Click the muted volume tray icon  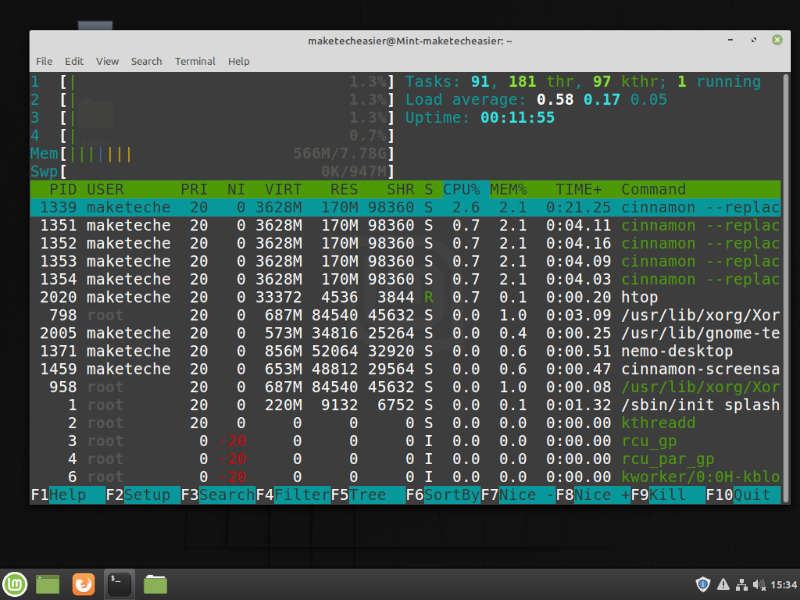tap(760, 584)
